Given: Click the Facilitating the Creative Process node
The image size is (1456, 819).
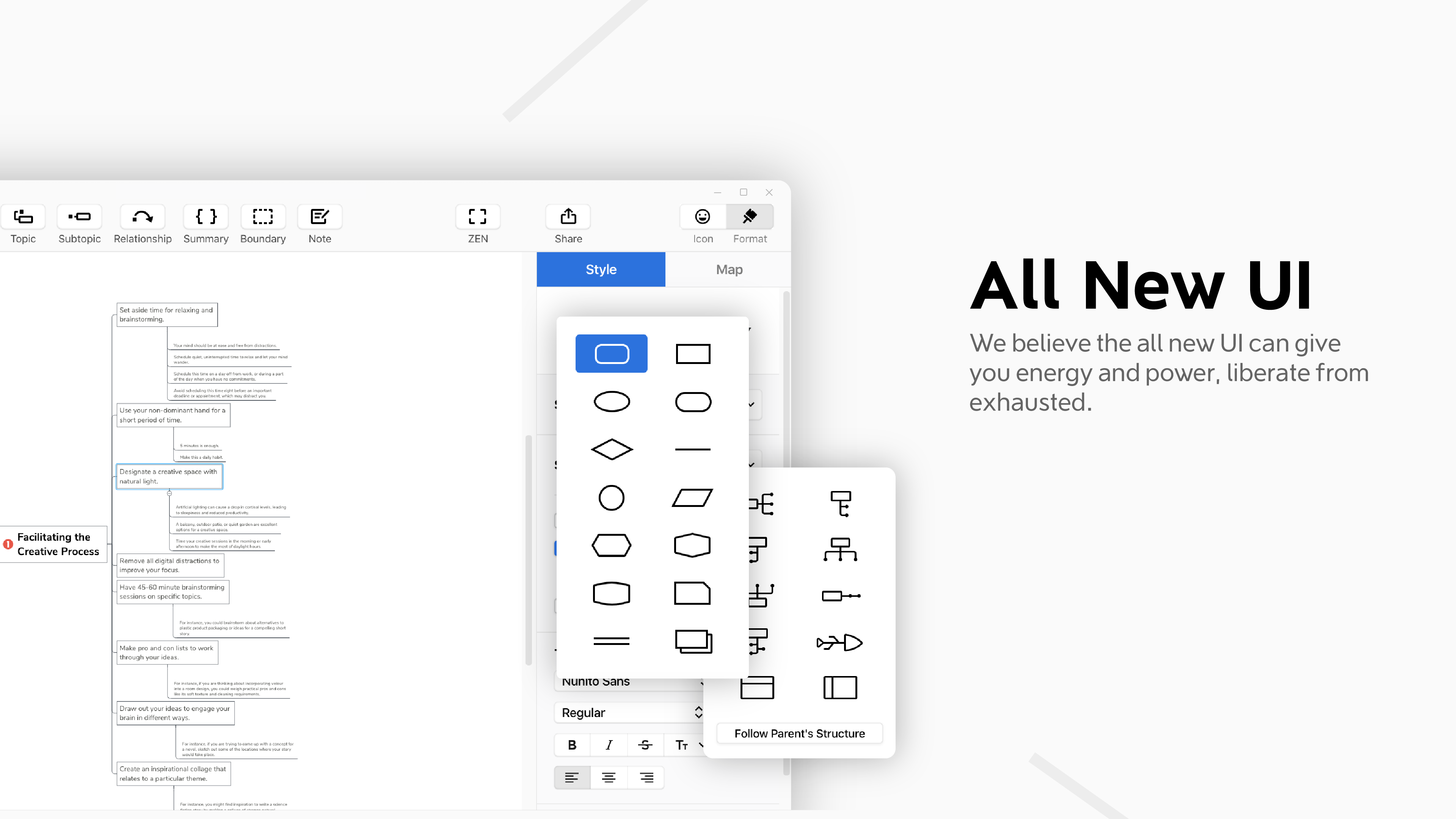Looking at the screenshot, I should coord(56,544).
